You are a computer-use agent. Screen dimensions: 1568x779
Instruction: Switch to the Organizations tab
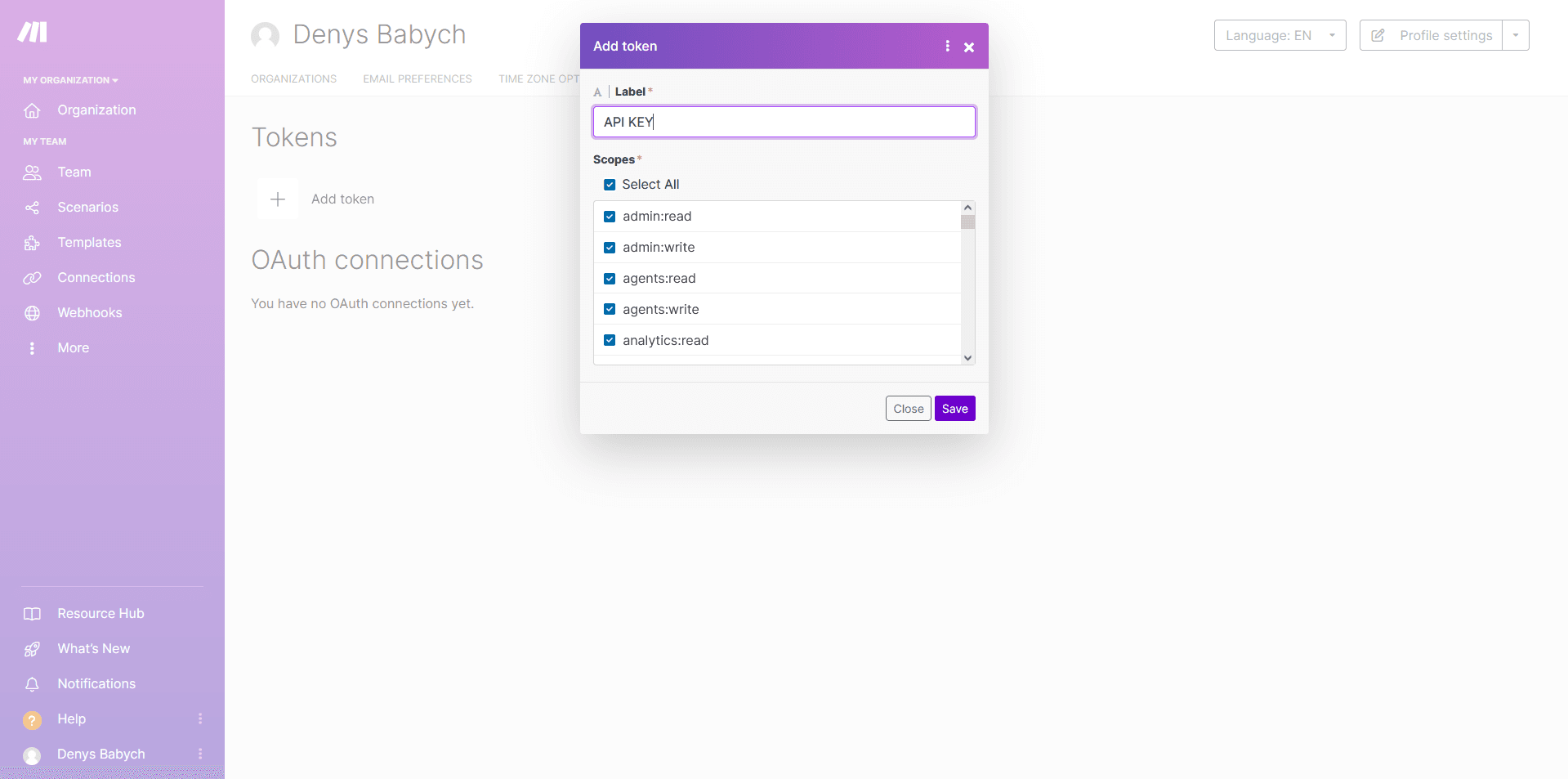point(293,79)
